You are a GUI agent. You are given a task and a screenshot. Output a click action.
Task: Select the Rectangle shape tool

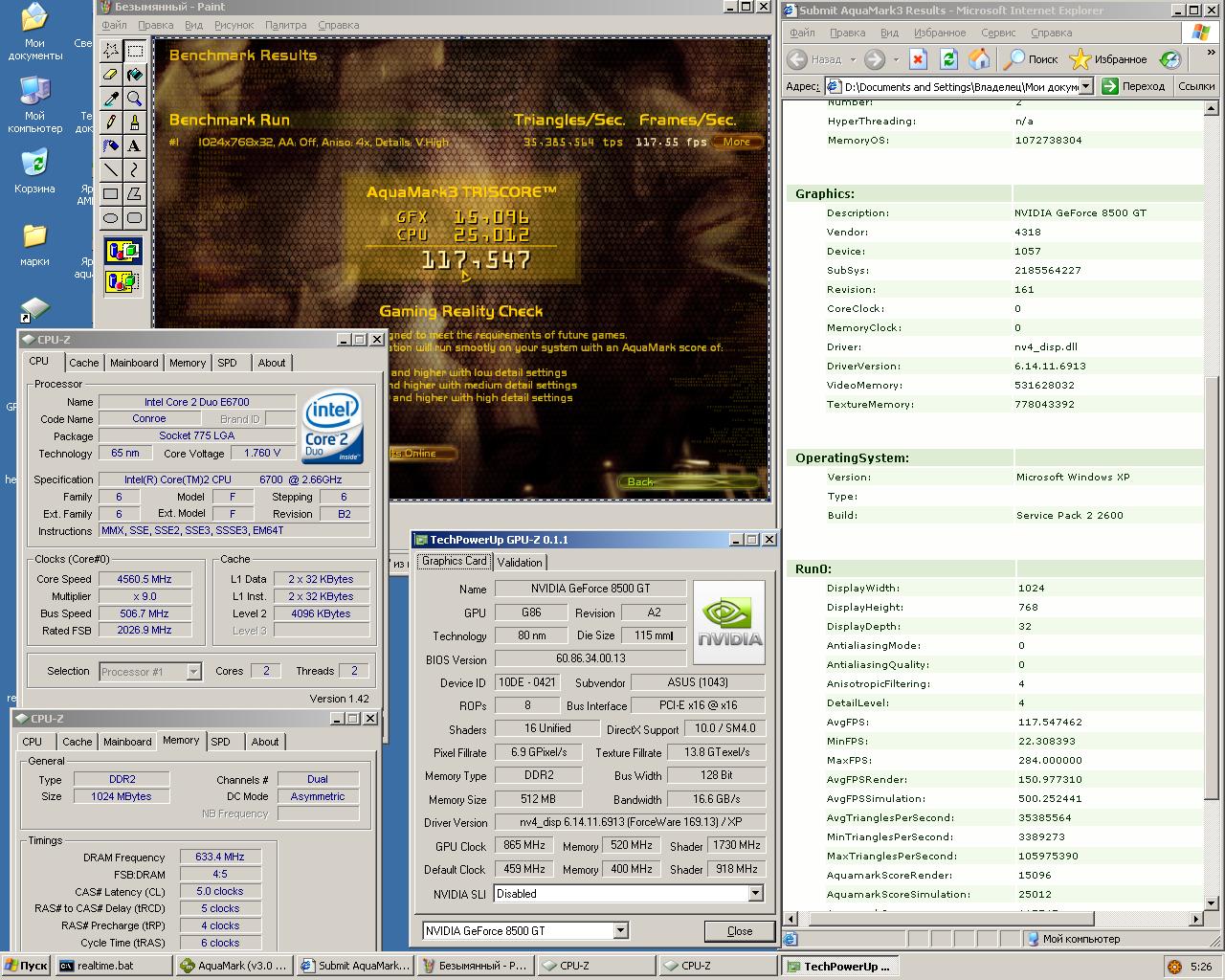tap(111, 194)
